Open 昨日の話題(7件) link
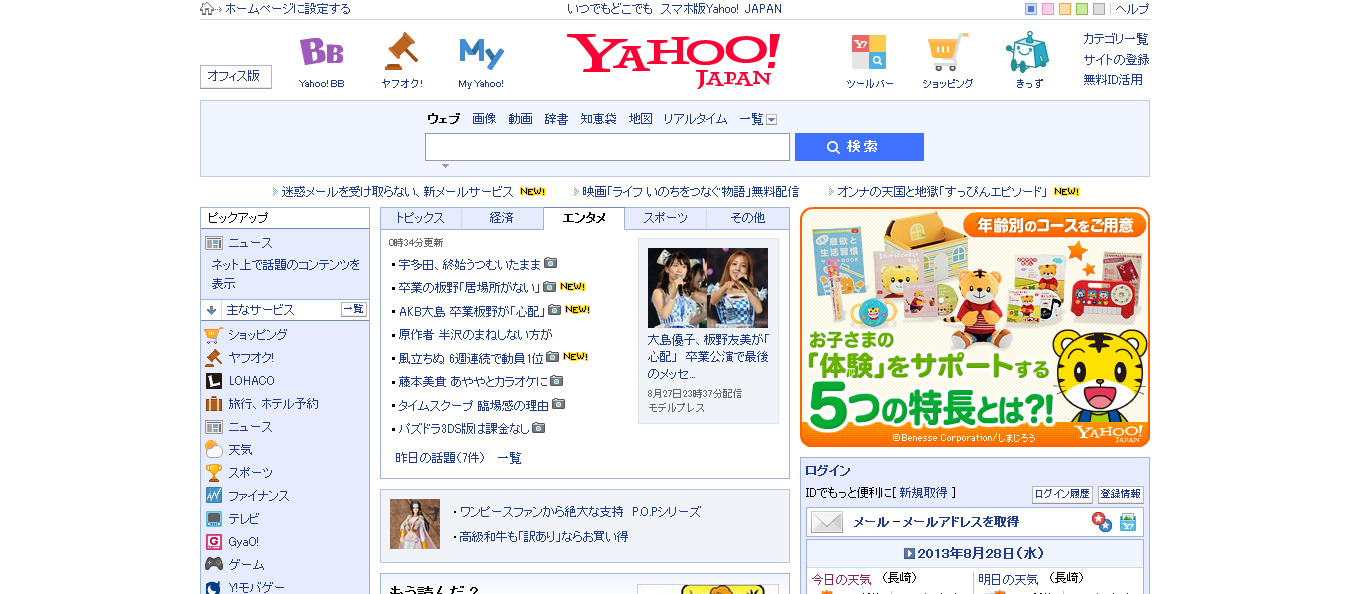Image resolution: width=1349 pixels, height=594 pixels. click(x=440, y=458)
